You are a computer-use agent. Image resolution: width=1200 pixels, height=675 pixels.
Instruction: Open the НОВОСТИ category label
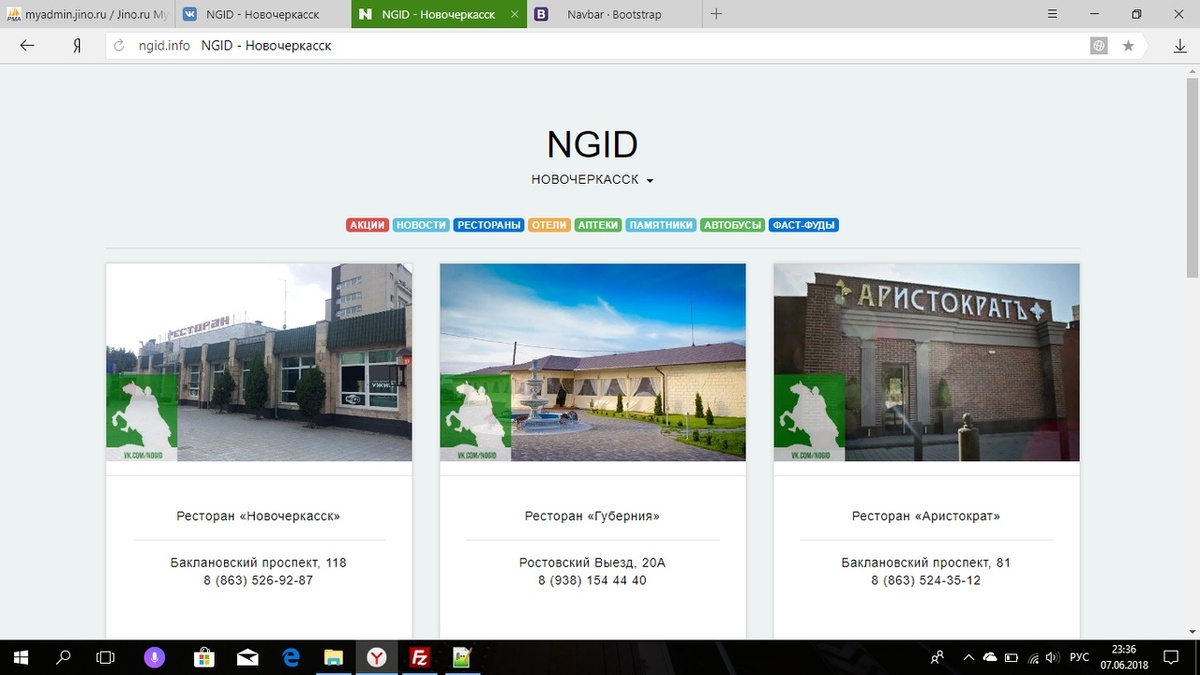coord(420,225)
